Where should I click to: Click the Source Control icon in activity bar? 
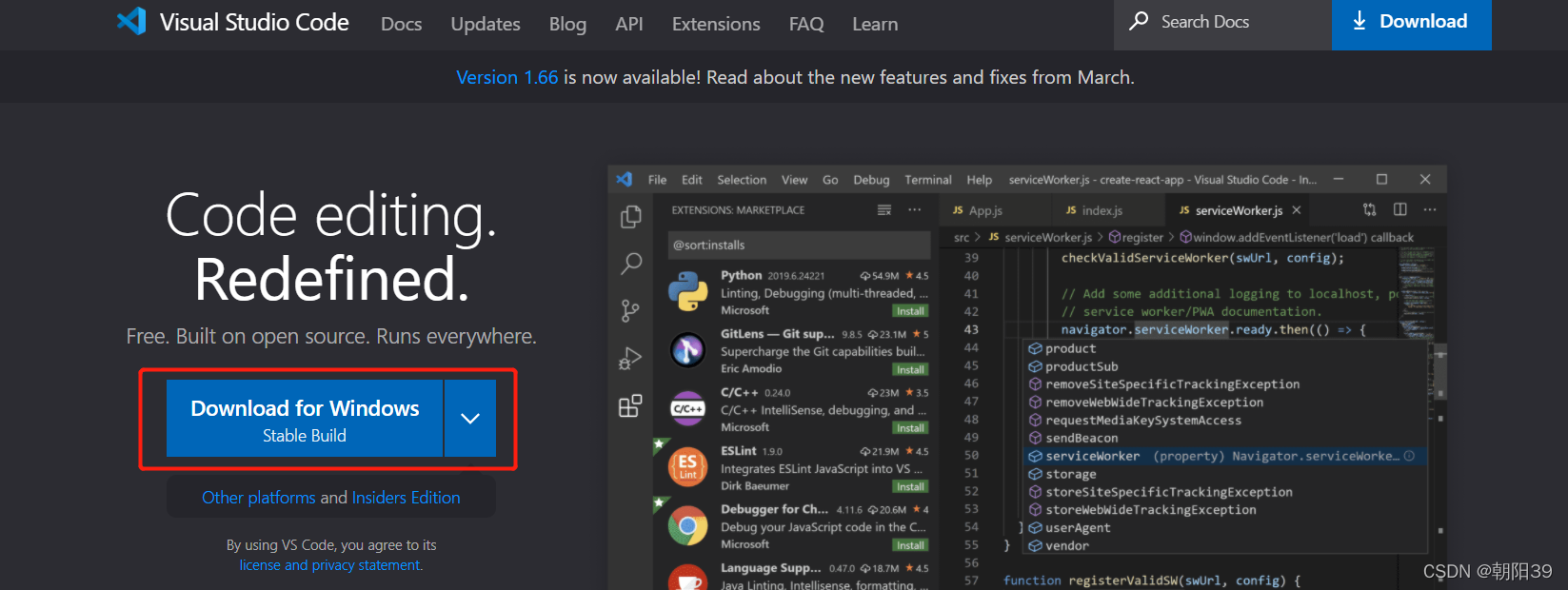[630, 310]
